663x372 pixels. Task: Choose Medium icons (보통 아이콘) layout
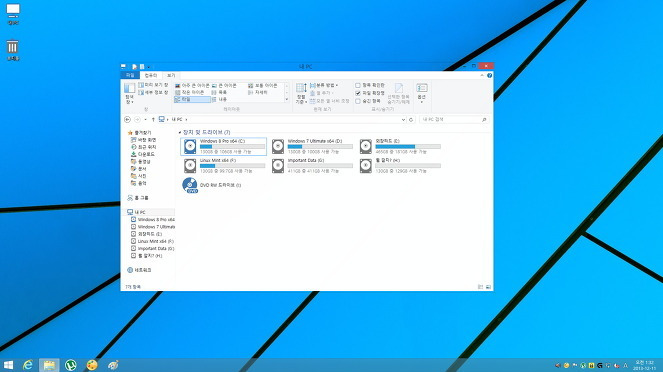[x=263, y=85]
